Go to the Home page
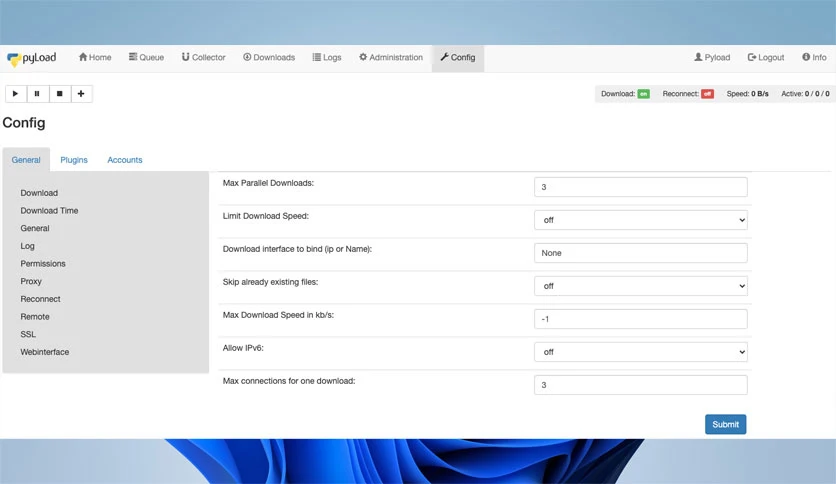Image resolution: width=836 pixels, height=484 pixels. click(95, 58)
